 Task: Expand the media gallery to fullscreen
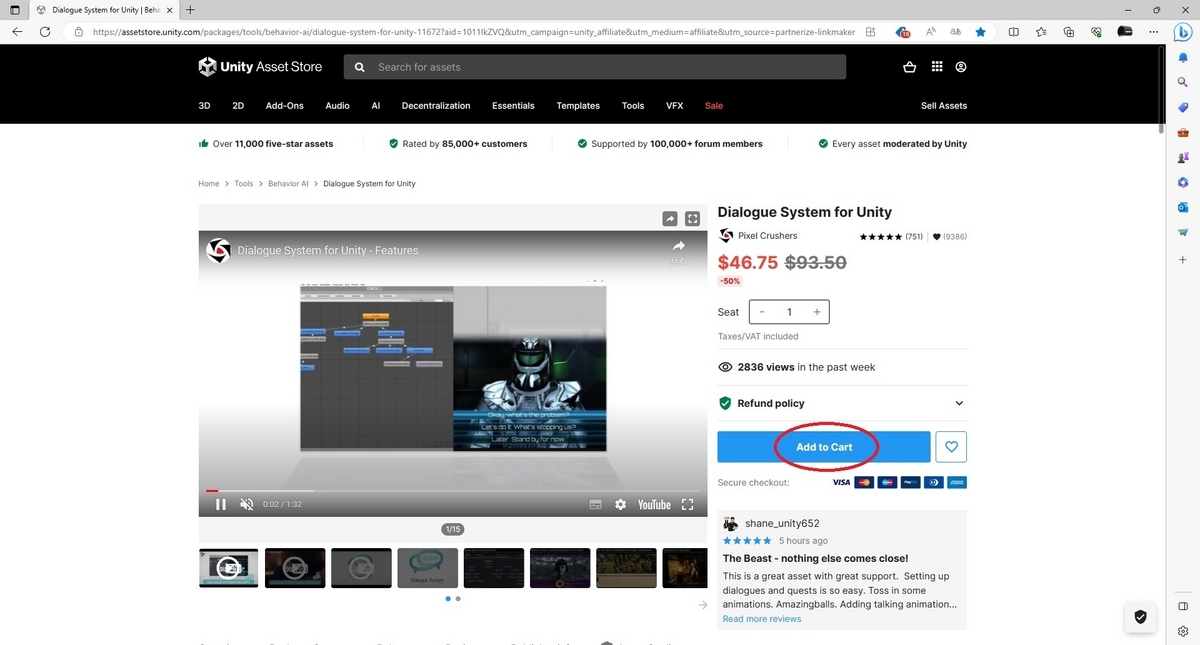tap(692, 218)
